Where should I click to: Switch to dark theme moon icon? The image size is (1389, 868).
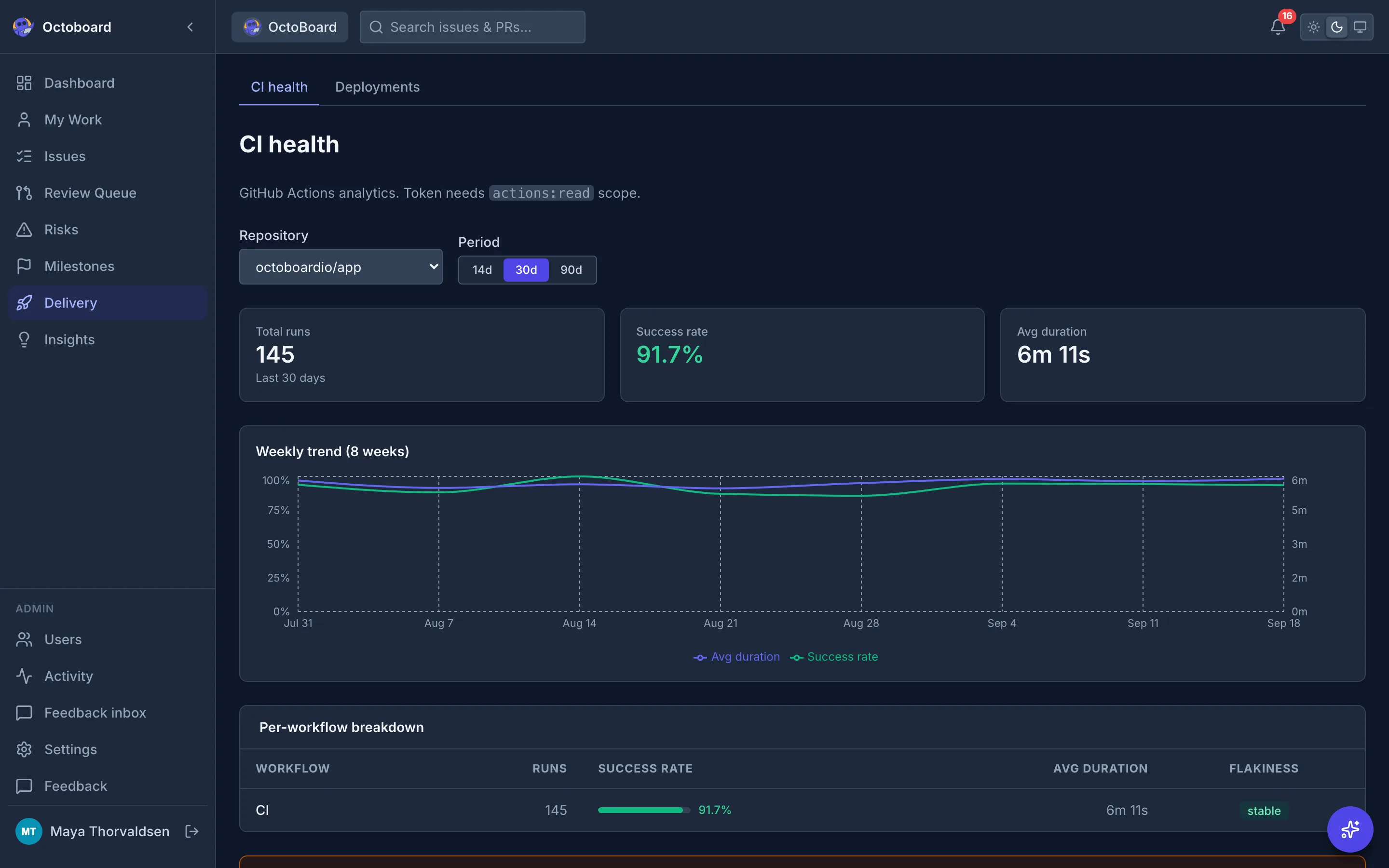pyautogui.click(x=1336, y=27)
